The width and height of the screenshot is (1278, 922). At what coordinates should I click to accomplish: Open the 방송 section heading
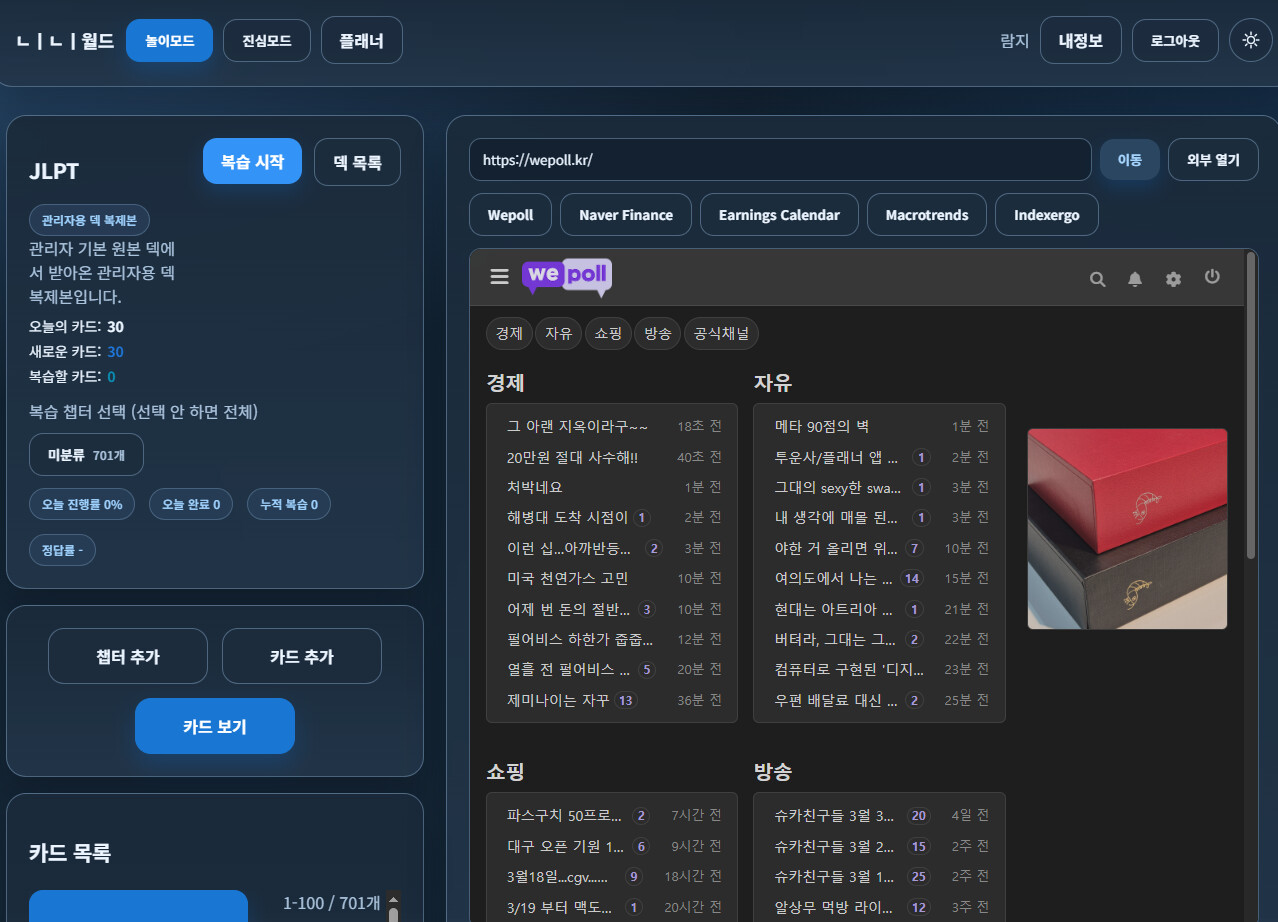(x=773, y=772)
